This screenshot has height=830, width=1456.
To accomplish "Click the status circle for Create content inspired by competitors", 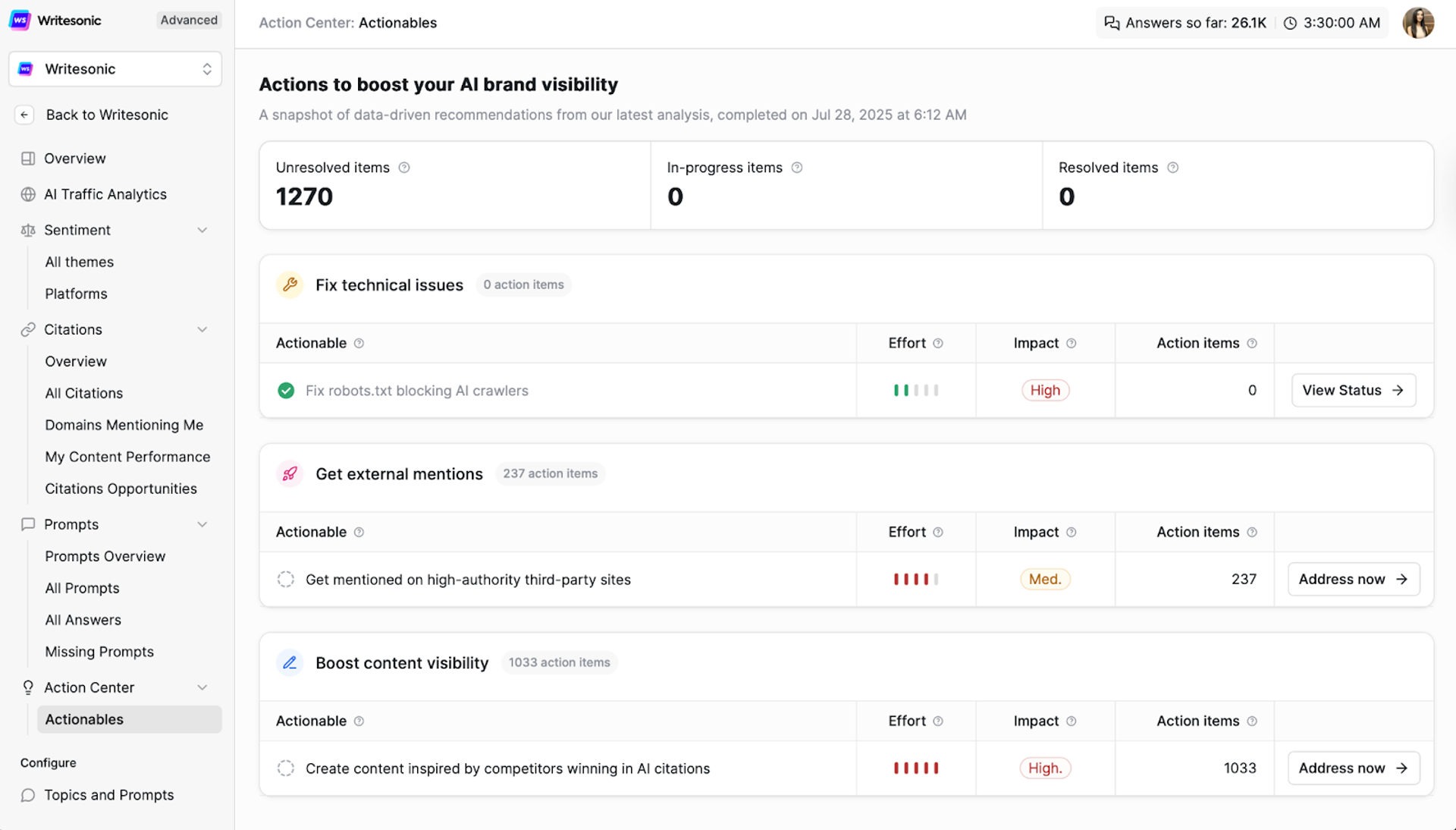I will tap(286, 768).
